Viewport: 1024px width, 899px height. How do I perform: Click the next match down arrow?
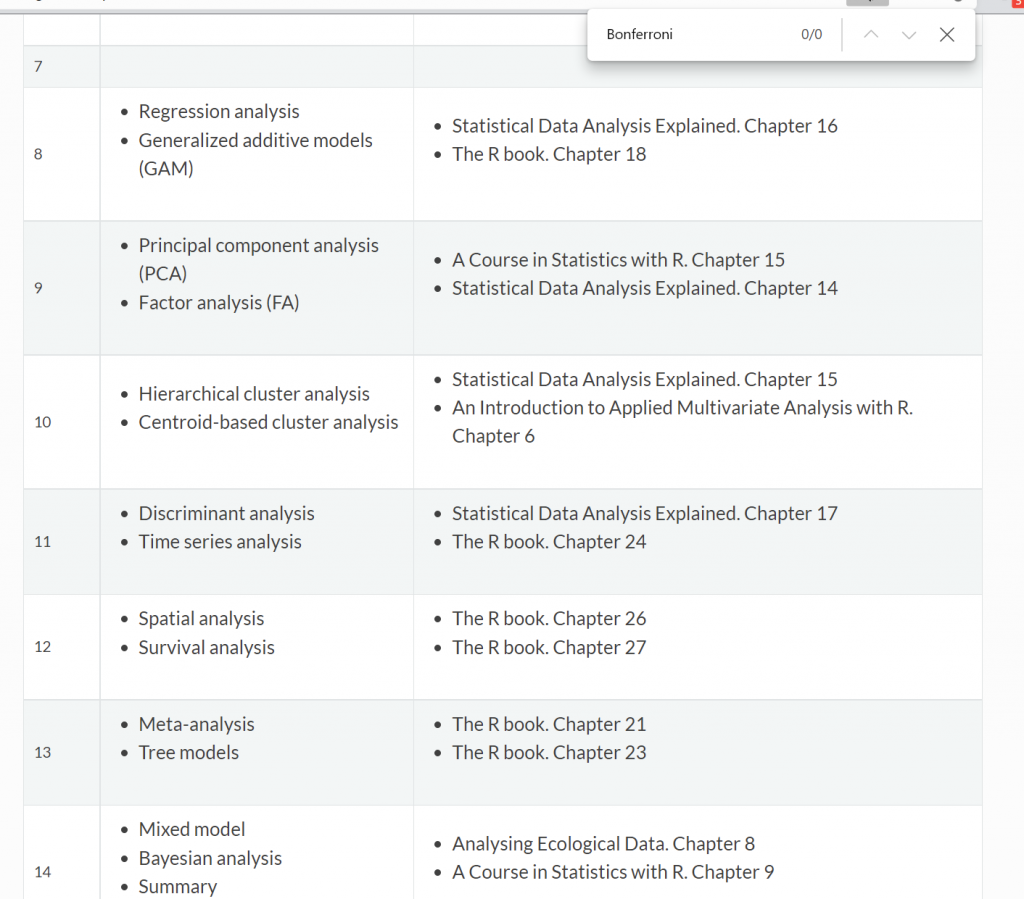coord(909,35)
